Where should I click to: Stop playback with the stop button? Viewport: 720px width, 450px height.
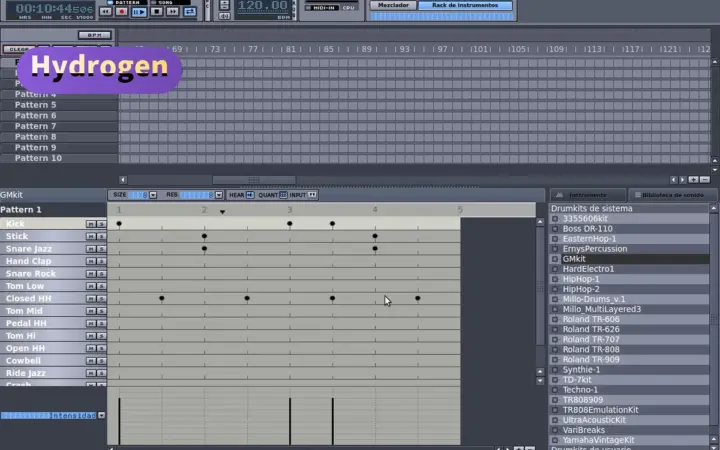(156, 11)
